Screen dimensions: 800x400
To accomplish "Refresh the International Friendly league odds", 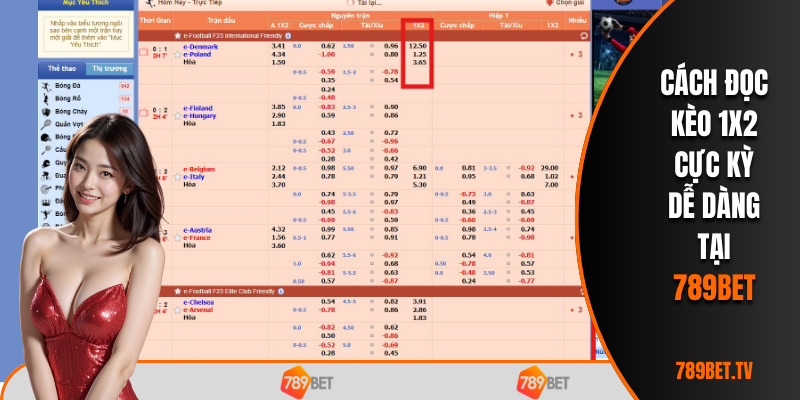I will pos(584,36).
